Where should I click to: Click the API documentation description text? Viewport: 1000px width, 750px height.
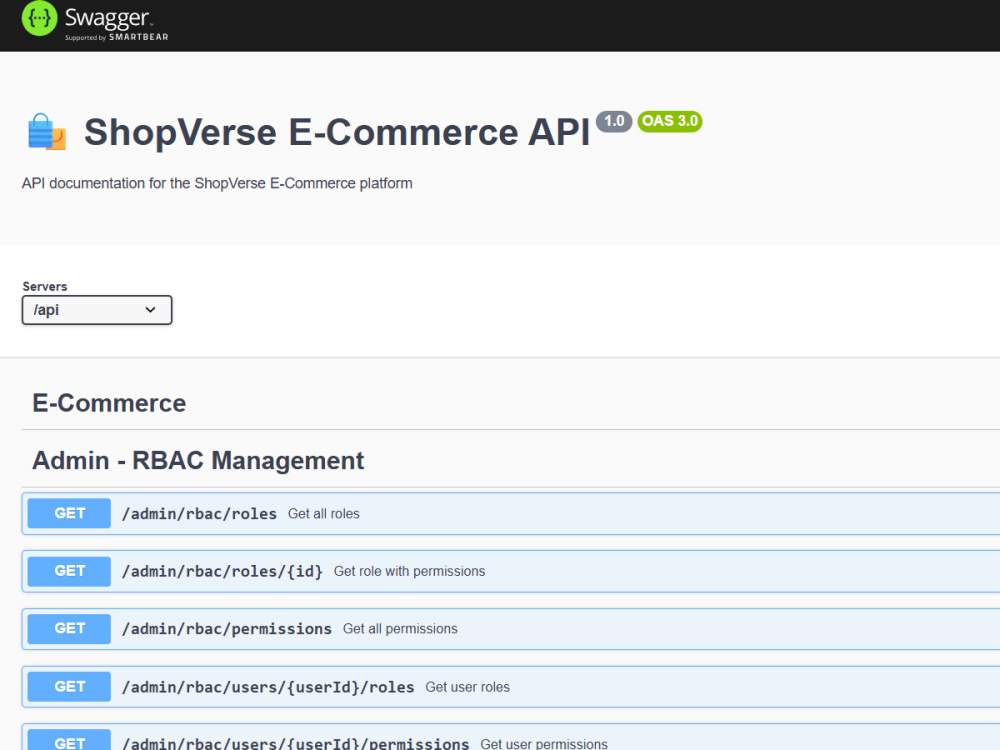point(217,184)
